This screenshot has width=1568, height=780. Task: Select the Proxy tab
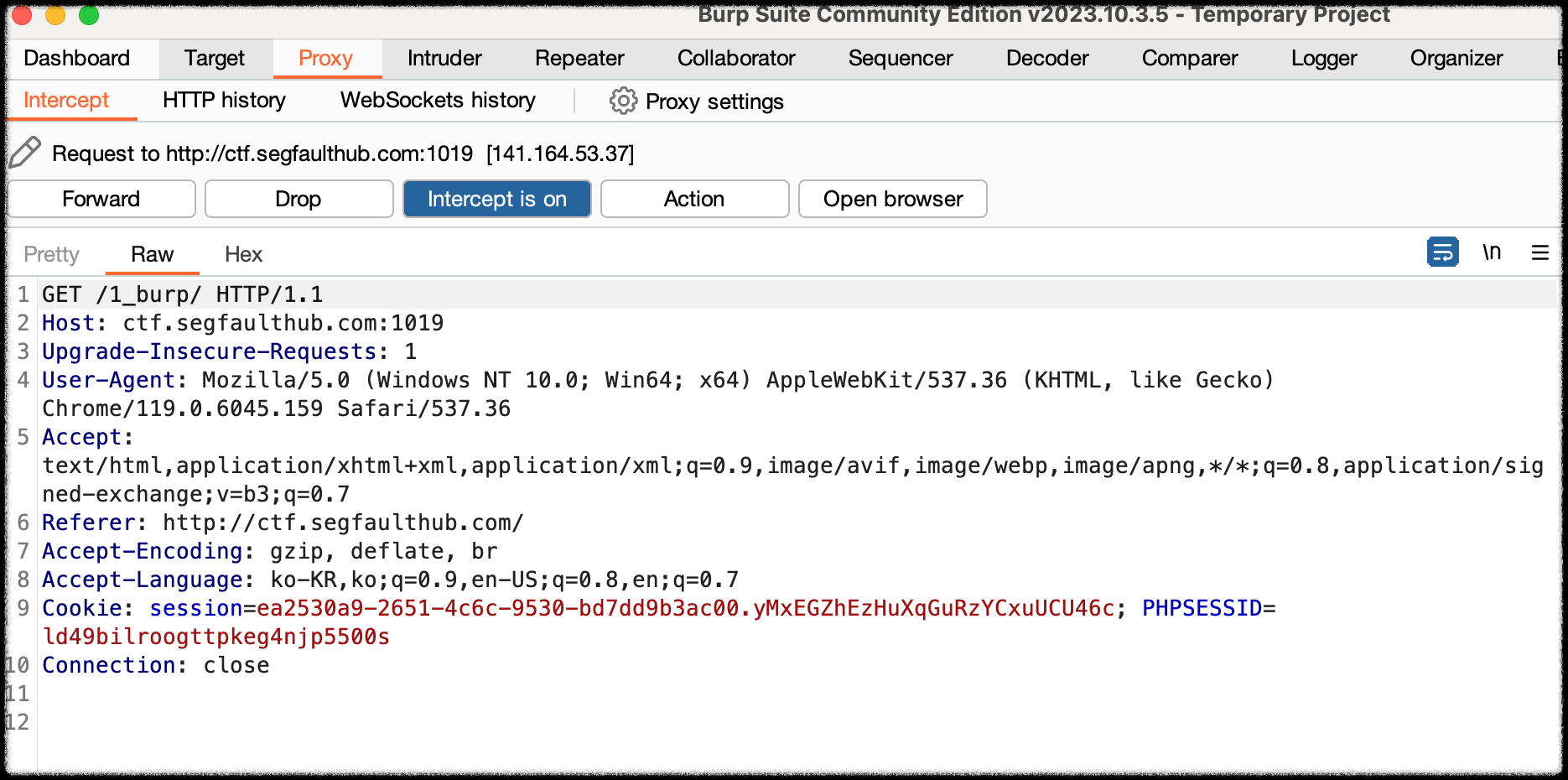pyautogui.click(x=326, y=58)
